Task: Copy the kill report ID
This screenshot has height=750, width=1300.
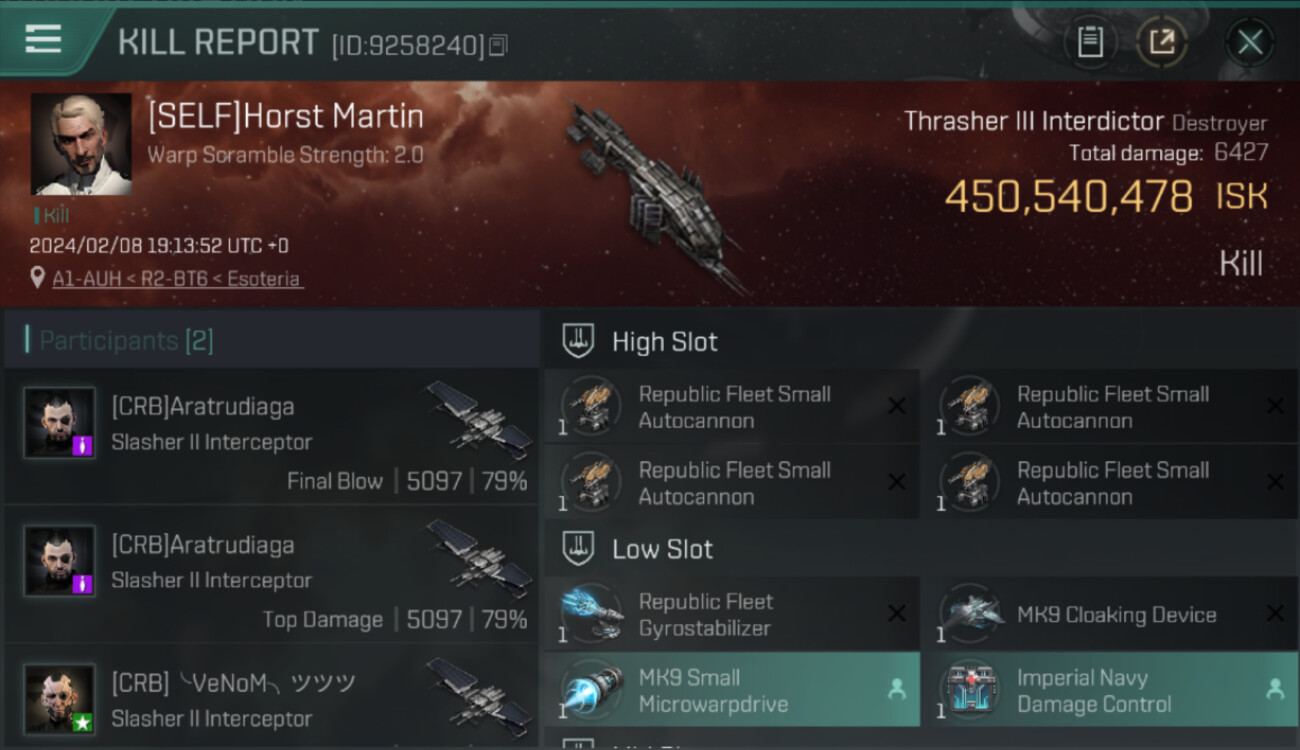Action: [x=498, y=44]
